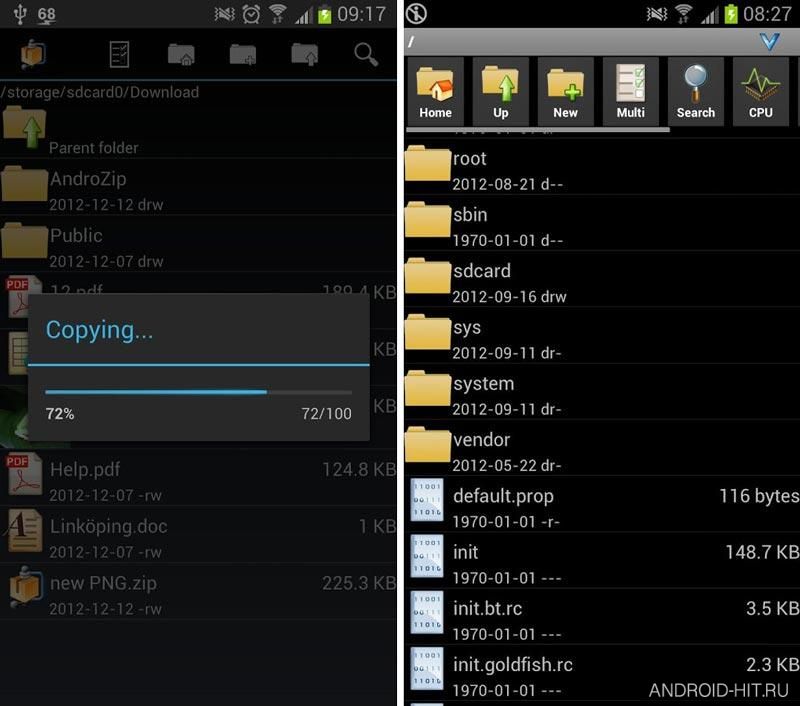Tap the dimmed home folder toolbar icon
The height and width of the screenshot is (706, 800).
pyautogui.click(x=181, y=54)
